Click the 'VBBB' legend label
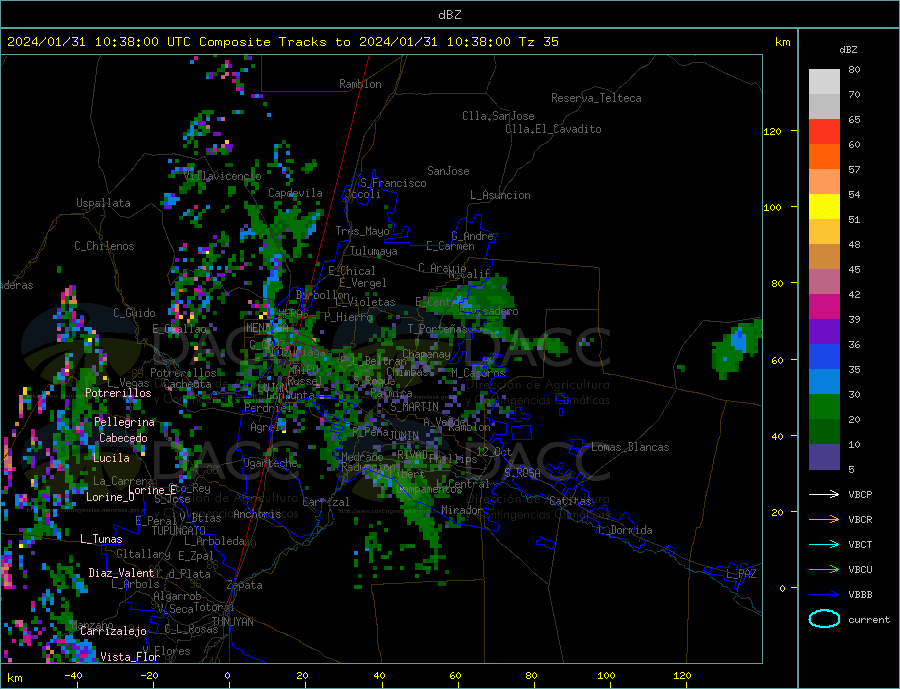 [x=860, y=594]
